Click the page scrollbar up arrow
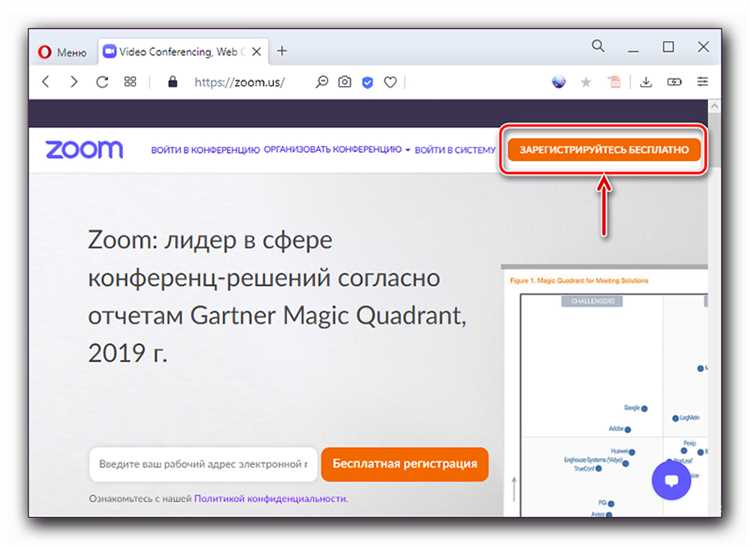 [714, 106]
